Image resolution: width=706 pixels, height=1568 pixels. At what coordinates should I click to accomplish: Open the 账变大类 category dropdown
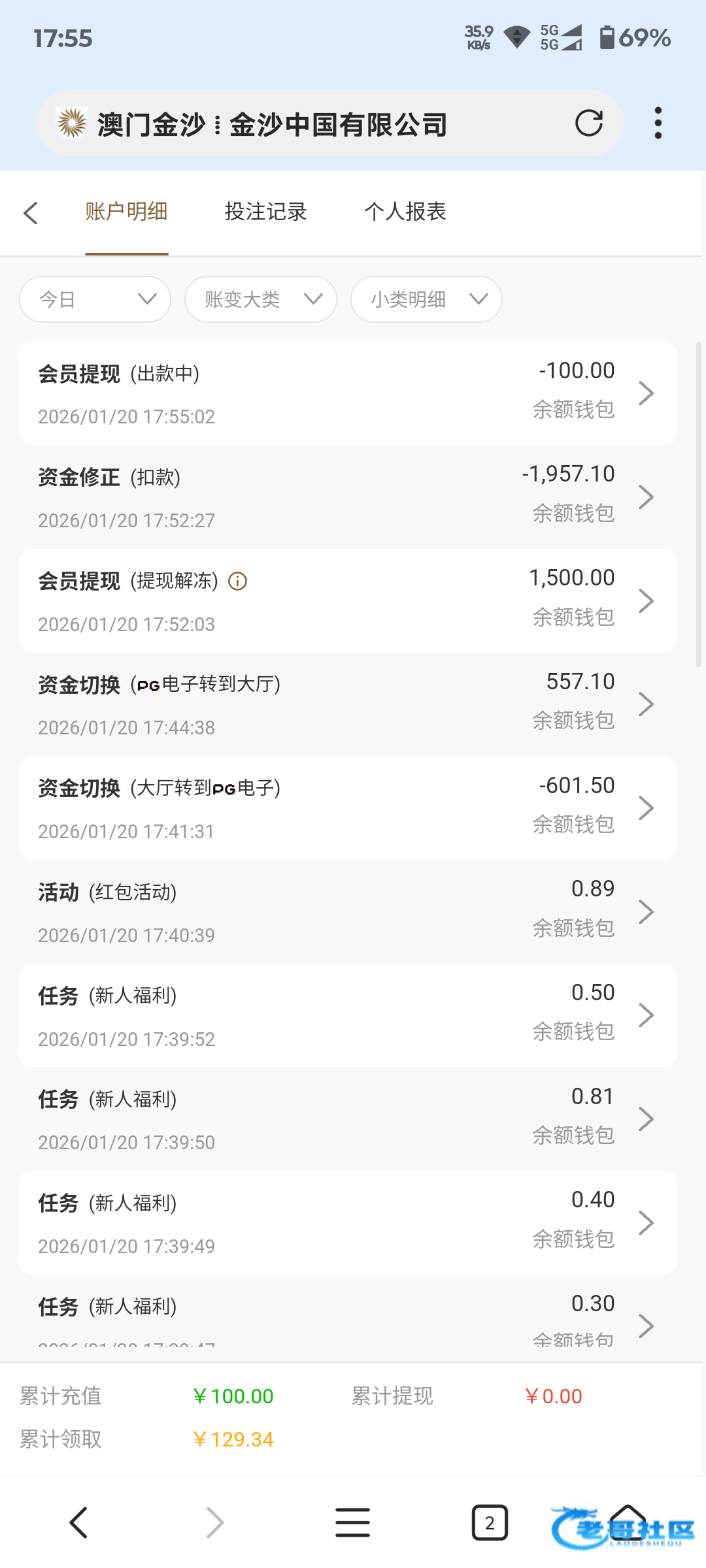pyautogui.click(x=261, y=299)
